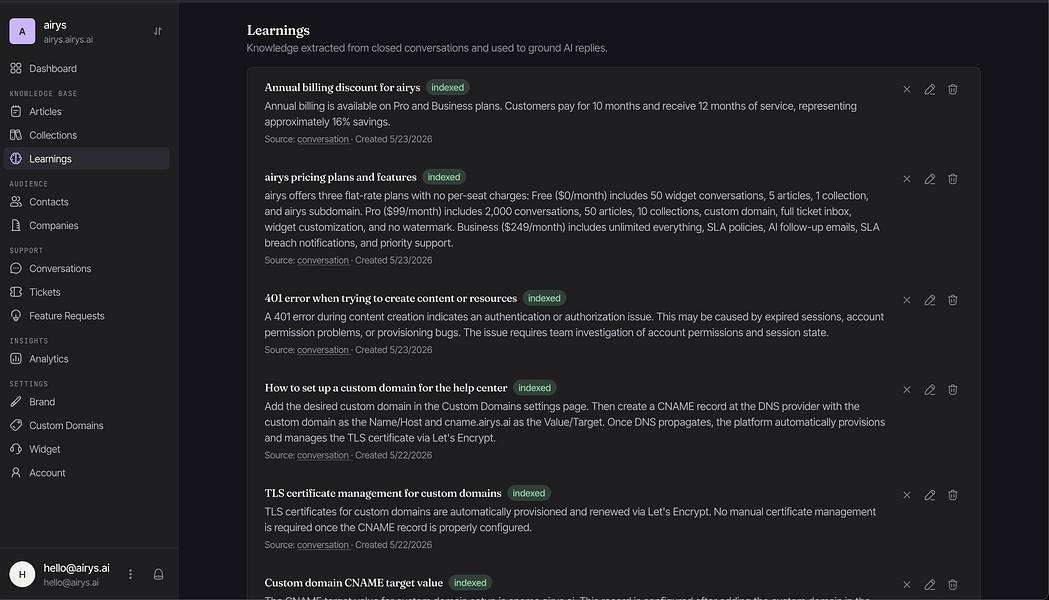The image size is (1049, 600).
Task: Delete the Custom domain CNAME target learning
Action: pyautogui.click(x=953, y=585)
